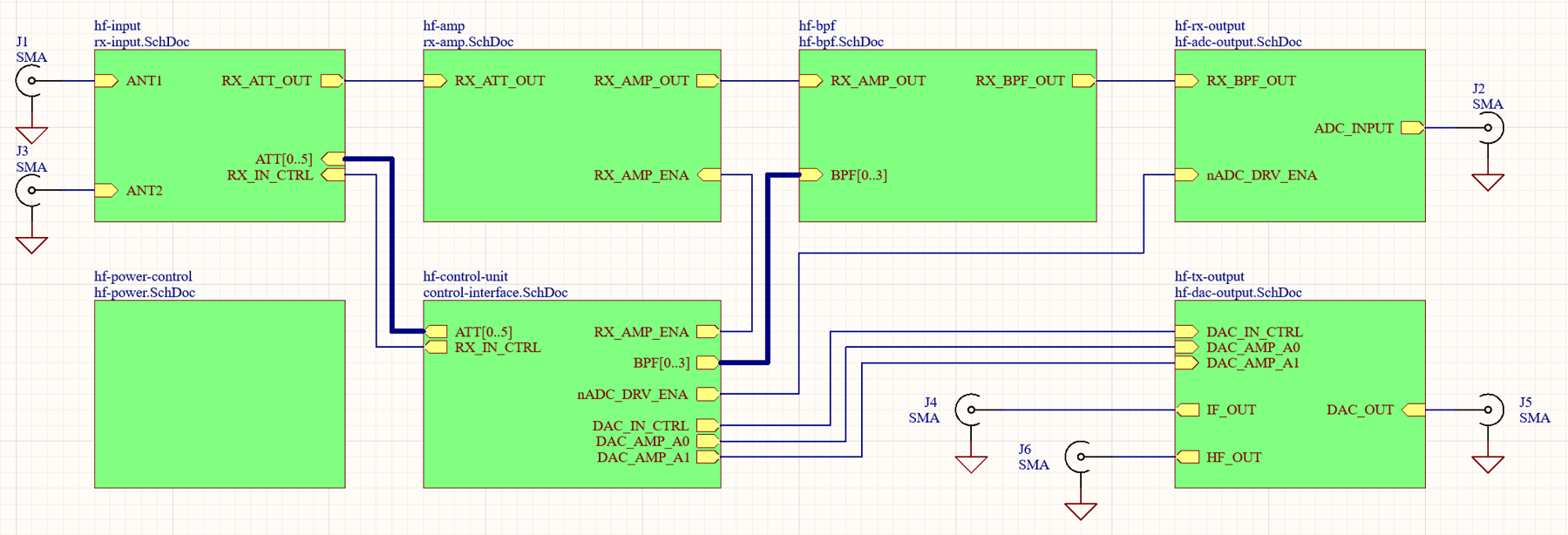
Task: Click the rx-amp.SchDoc file name label
Action: point(468,42)
